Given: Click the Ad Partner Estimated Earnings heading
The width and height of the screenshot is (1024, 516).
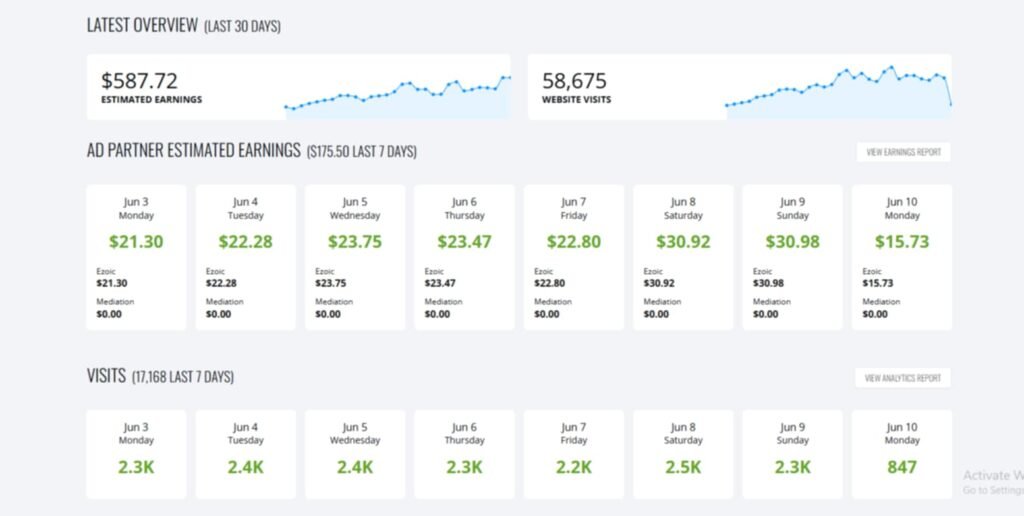Looking at the screenshot, I should pos(193,151).
